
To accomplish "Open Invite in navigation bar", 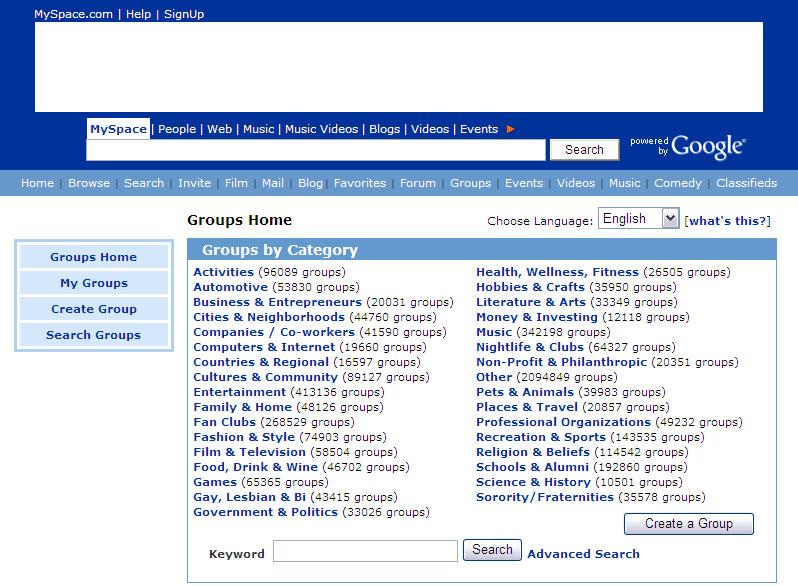I will [194, 183].
